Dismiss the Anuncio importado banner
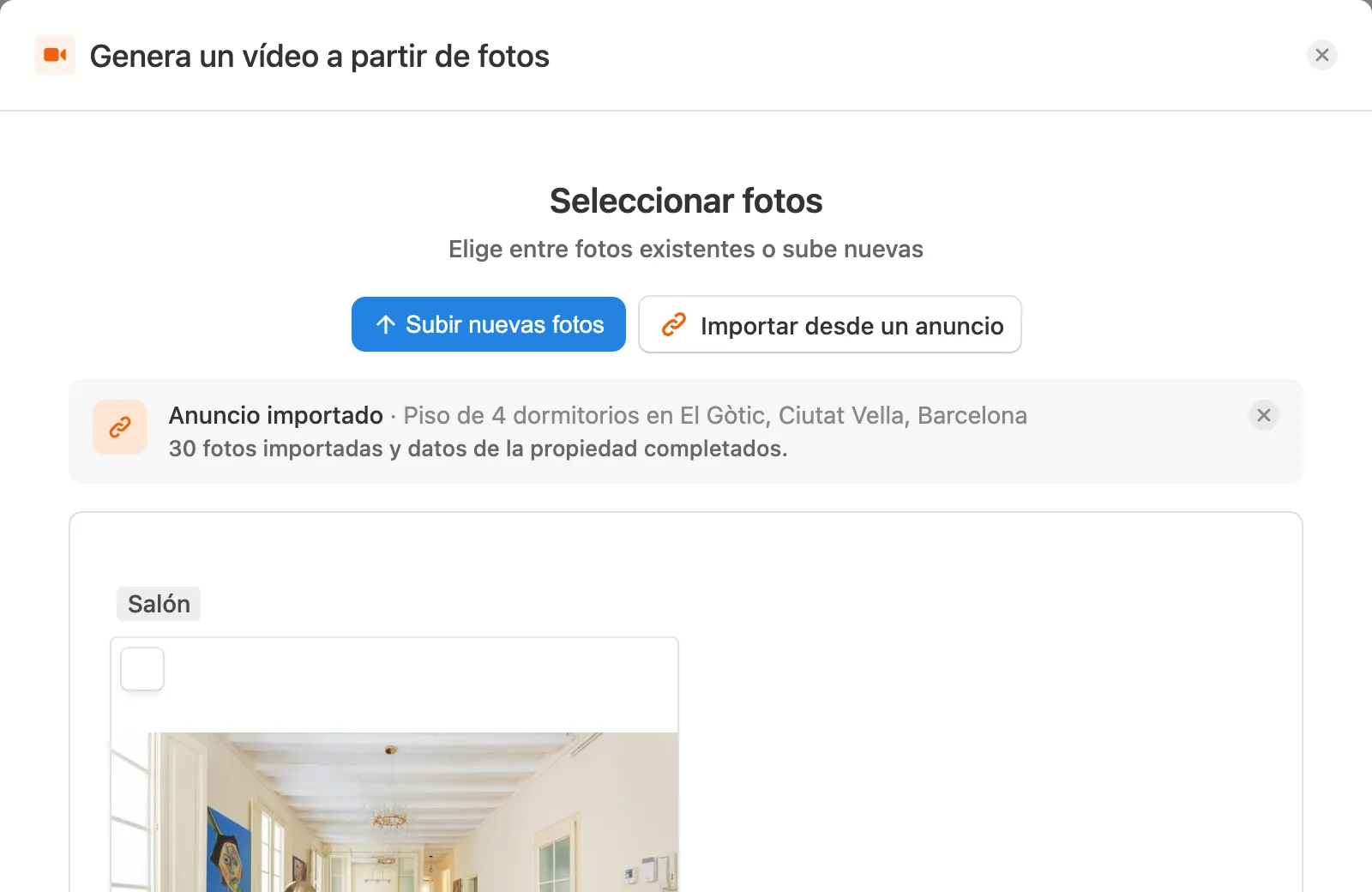Viewport: 1372px width, 892px height. pyautogui.click(x=1263, y=415)
